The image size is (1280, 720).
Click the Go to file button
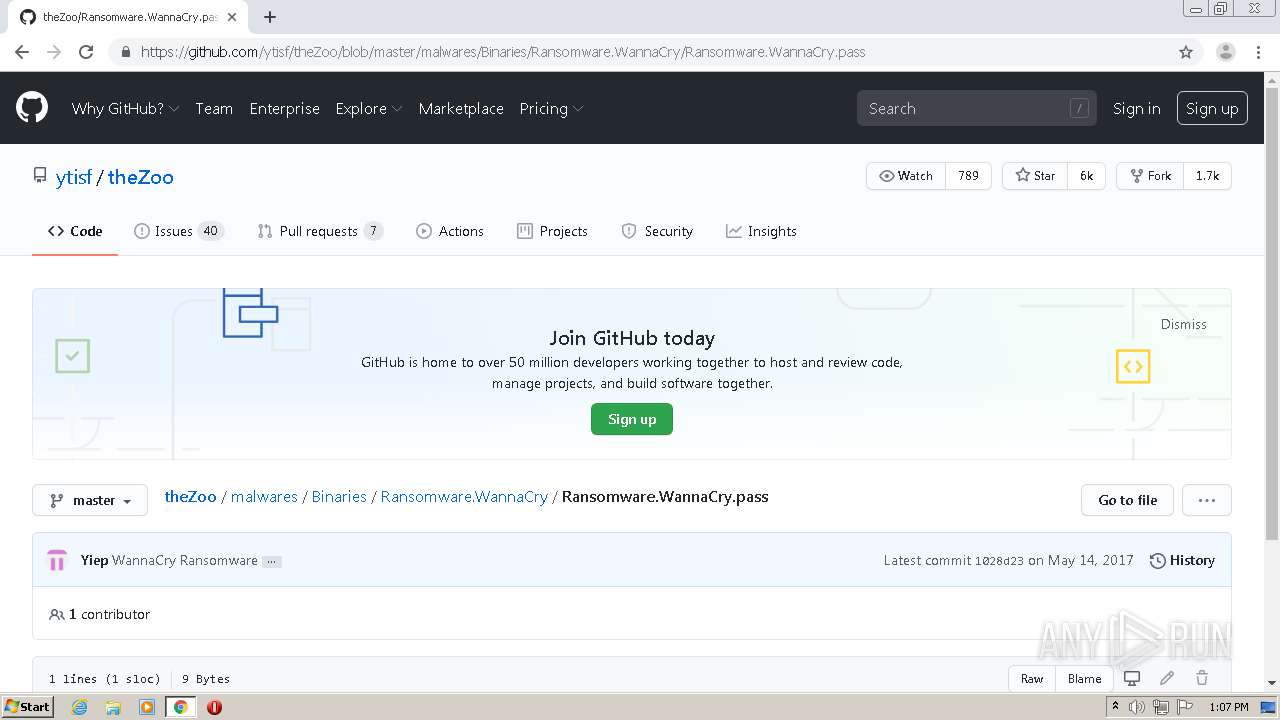click(1127, 500)
